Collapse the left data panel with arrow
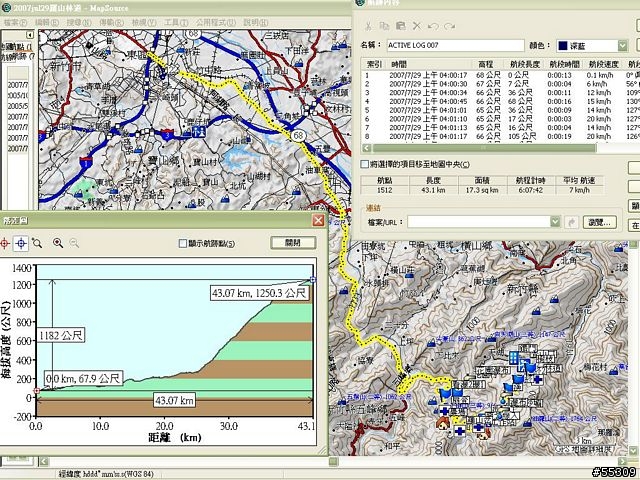640x480 pixels. click(x=29, y=35)
